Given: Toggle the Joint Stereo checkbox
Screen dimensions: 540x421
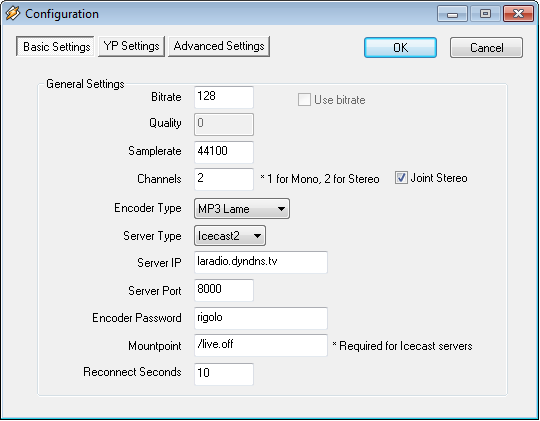Looking at the screenshot, I should tap(401, 178).
